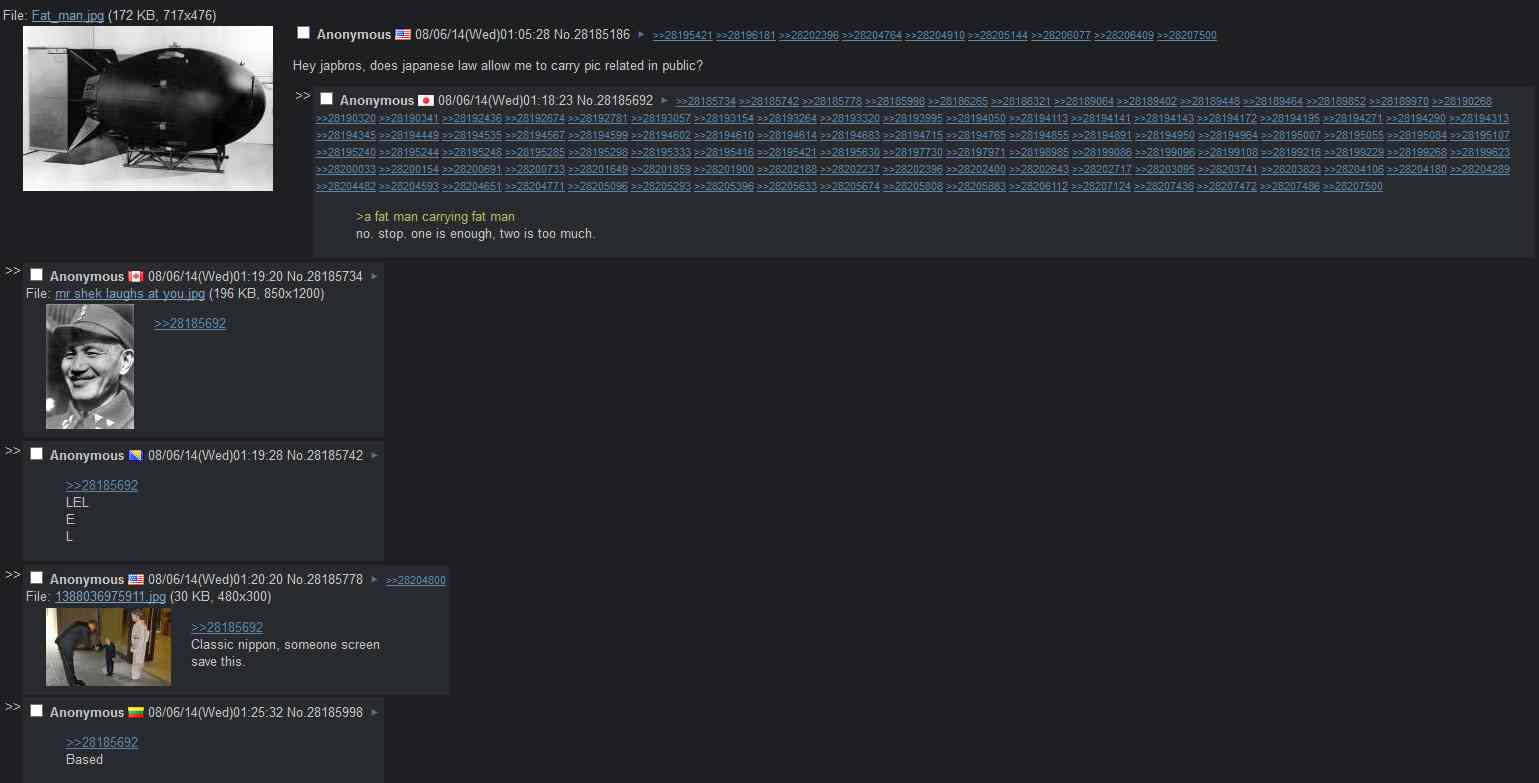
Task: Open the mr shek laughs at you.jpg link
Action: pyautogui.click(x=130, y=294)
